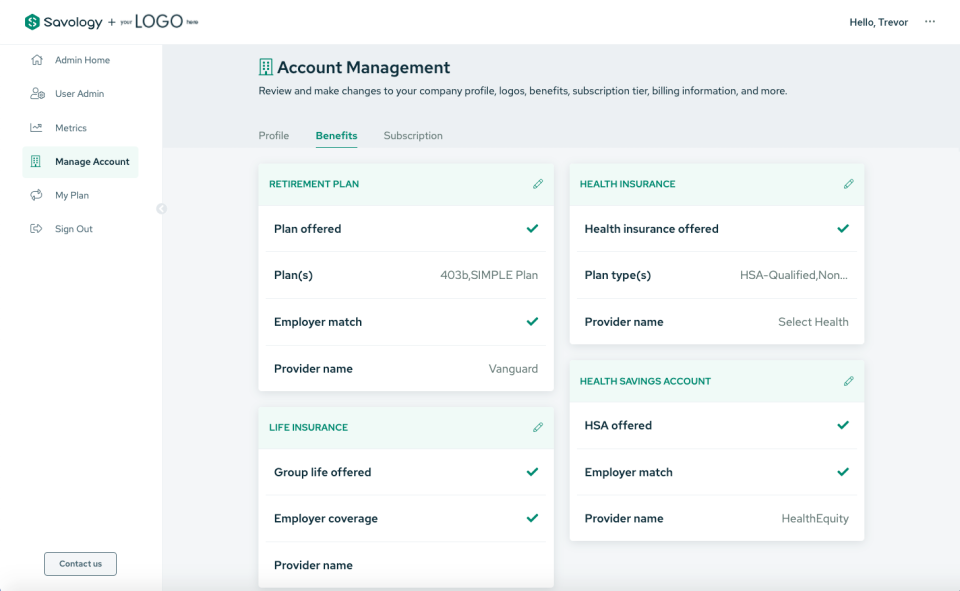This screenshot has width=960, height=591.
Task: Edit the Retirement Plan with the pencil icon
Action: point(538,184)
